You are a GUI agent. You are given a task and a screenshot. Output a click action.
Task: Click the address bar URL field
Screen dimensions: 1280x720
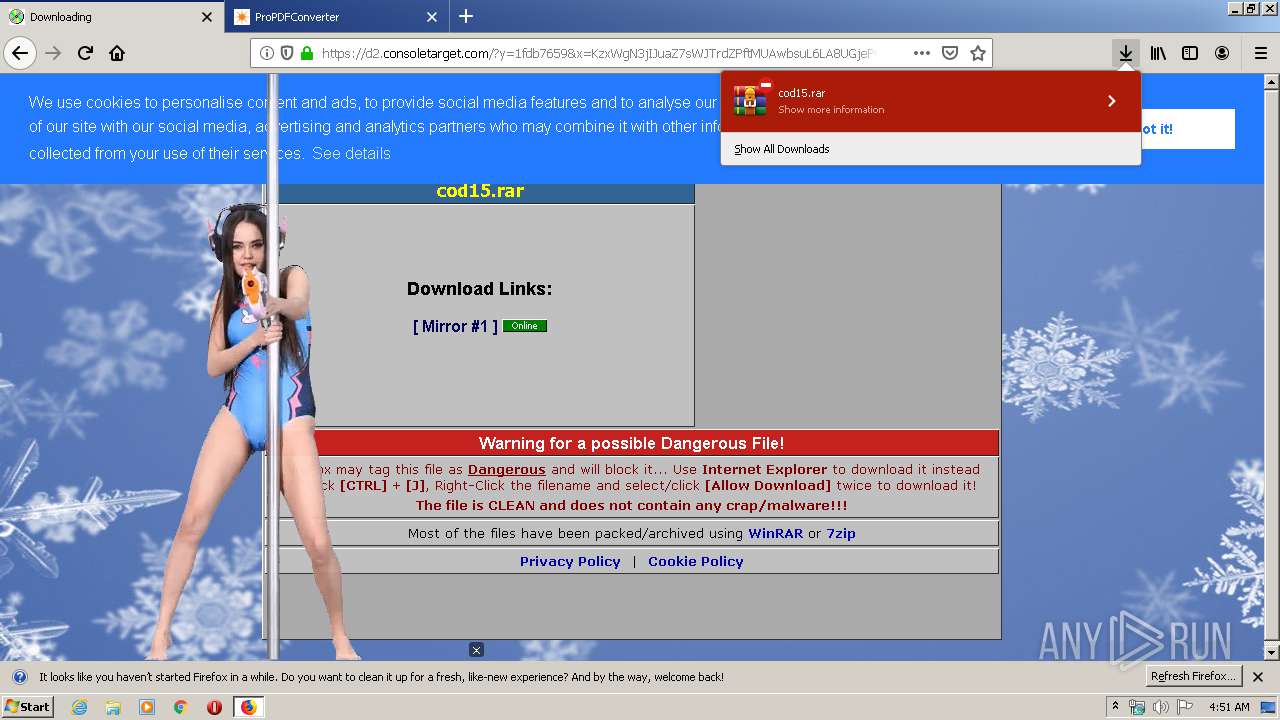(600, 53)
